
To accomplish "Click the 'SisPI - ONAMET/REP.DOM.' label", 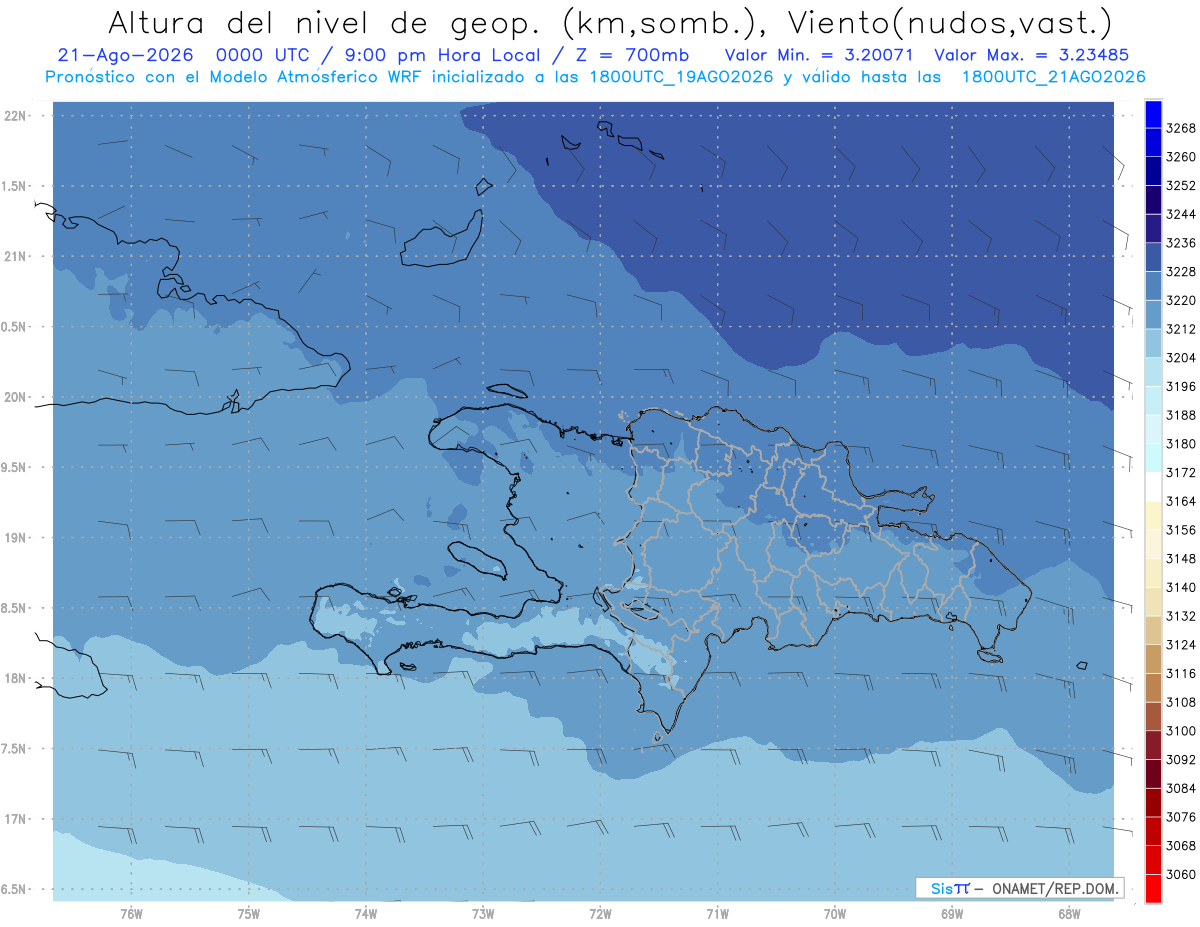I will coord(1020,888).
